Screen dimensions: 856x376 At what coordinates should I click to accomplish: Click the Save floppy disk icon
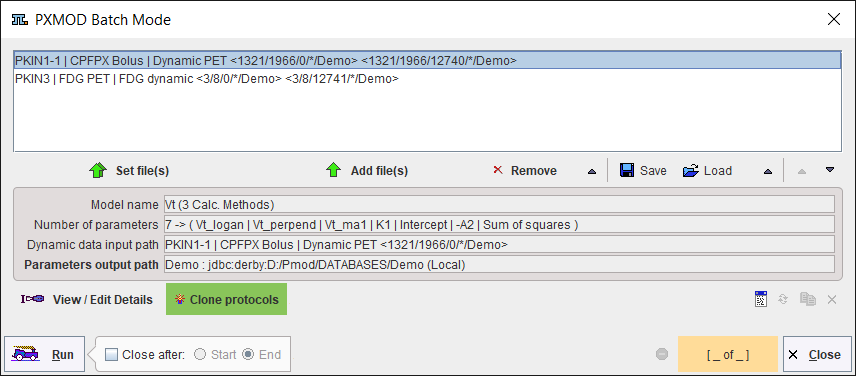tap(627, 170)
